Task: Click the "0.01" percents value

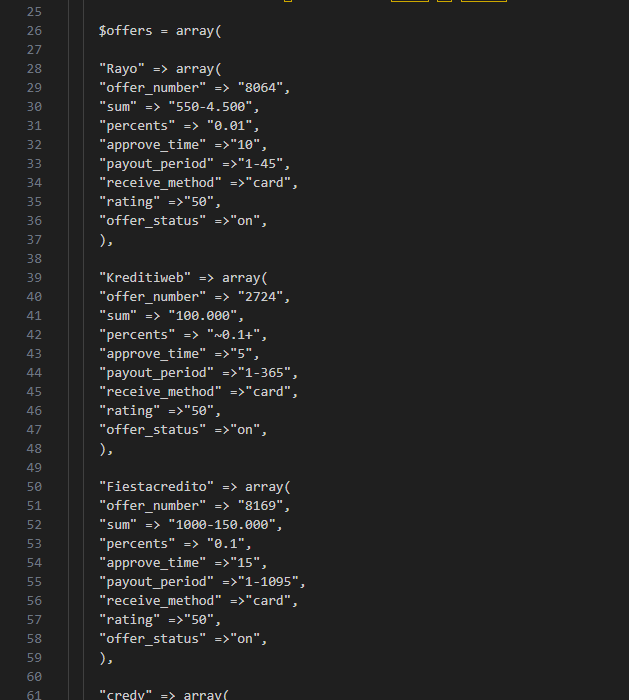Action: click(230, 126)
